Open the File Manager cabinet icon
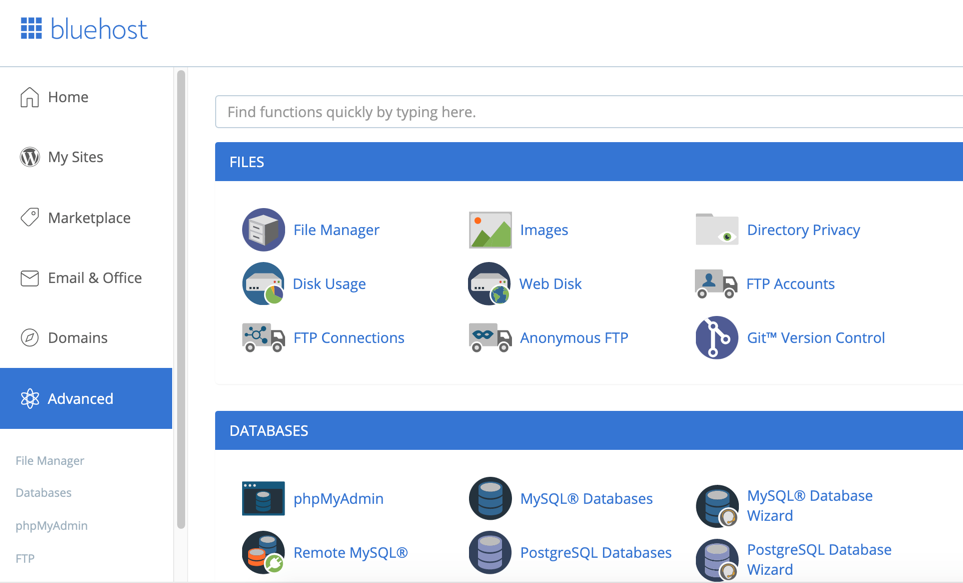 click(x=263, y=230)
